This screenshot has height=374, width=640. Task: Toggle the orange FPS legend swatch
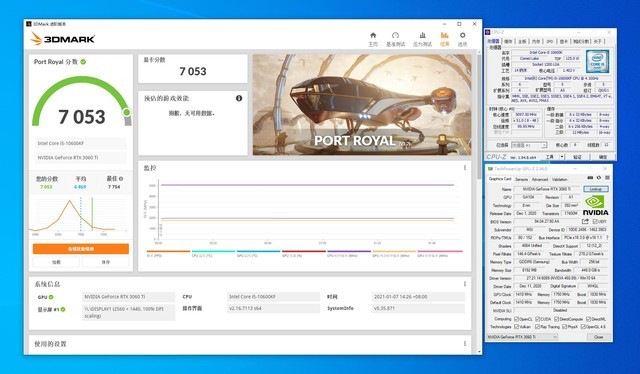168,252
